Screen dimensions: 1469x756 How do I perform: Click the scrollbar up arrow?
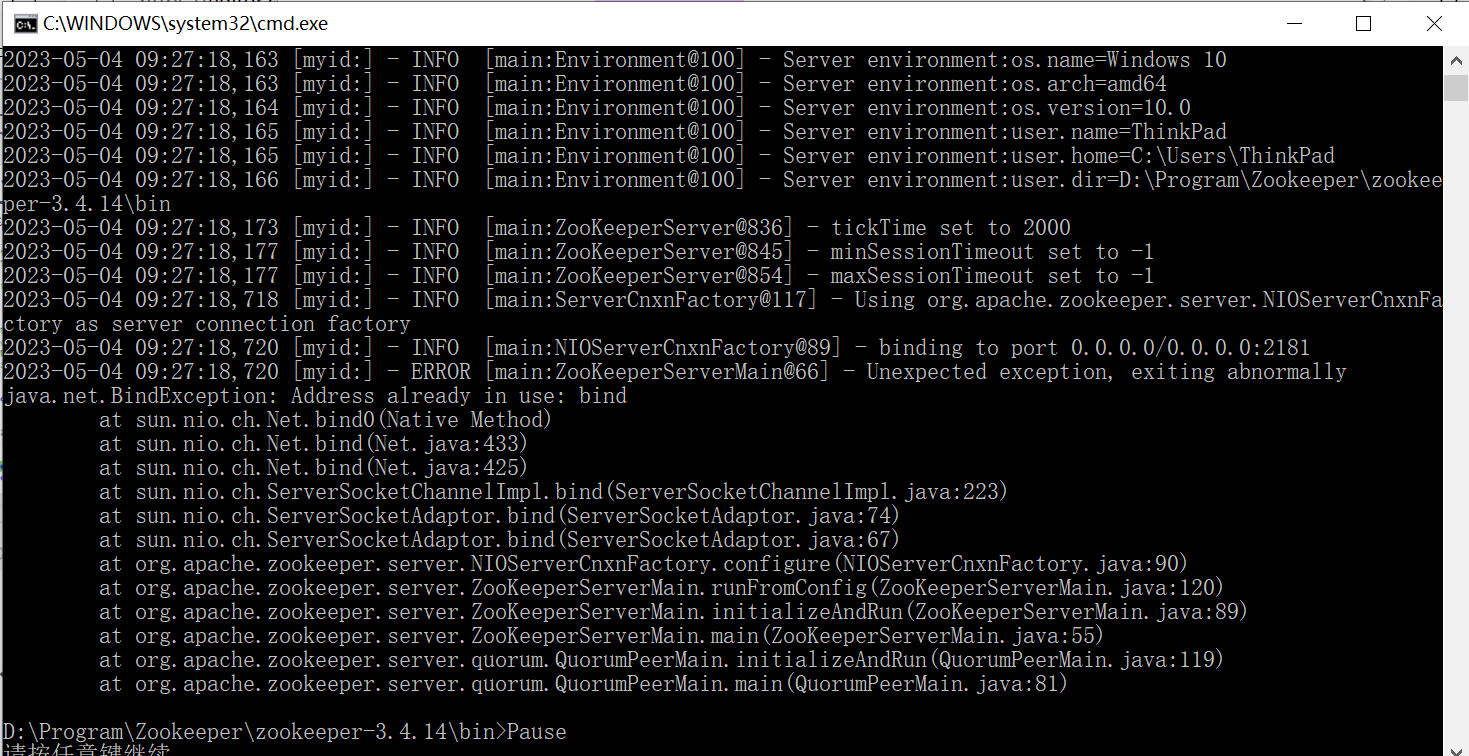(1456, 59)
